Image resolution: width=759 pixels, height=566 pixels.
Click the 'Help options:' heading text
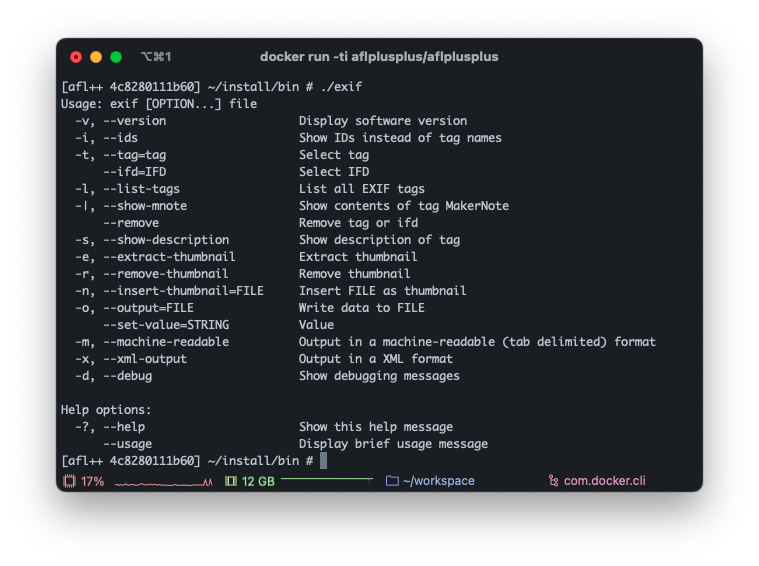[x=106, y=410]
